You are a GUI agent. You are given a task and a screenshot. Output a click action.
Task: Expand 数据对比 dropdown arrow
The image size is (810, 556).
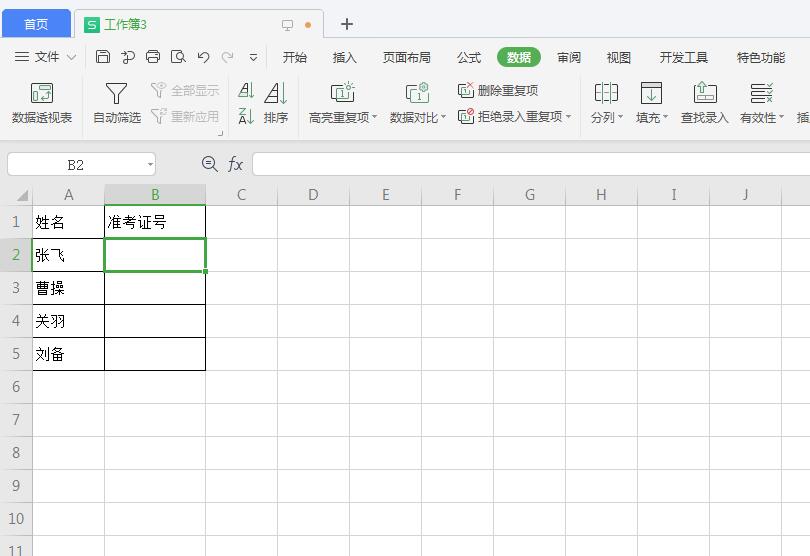click(x=443, y=117)
